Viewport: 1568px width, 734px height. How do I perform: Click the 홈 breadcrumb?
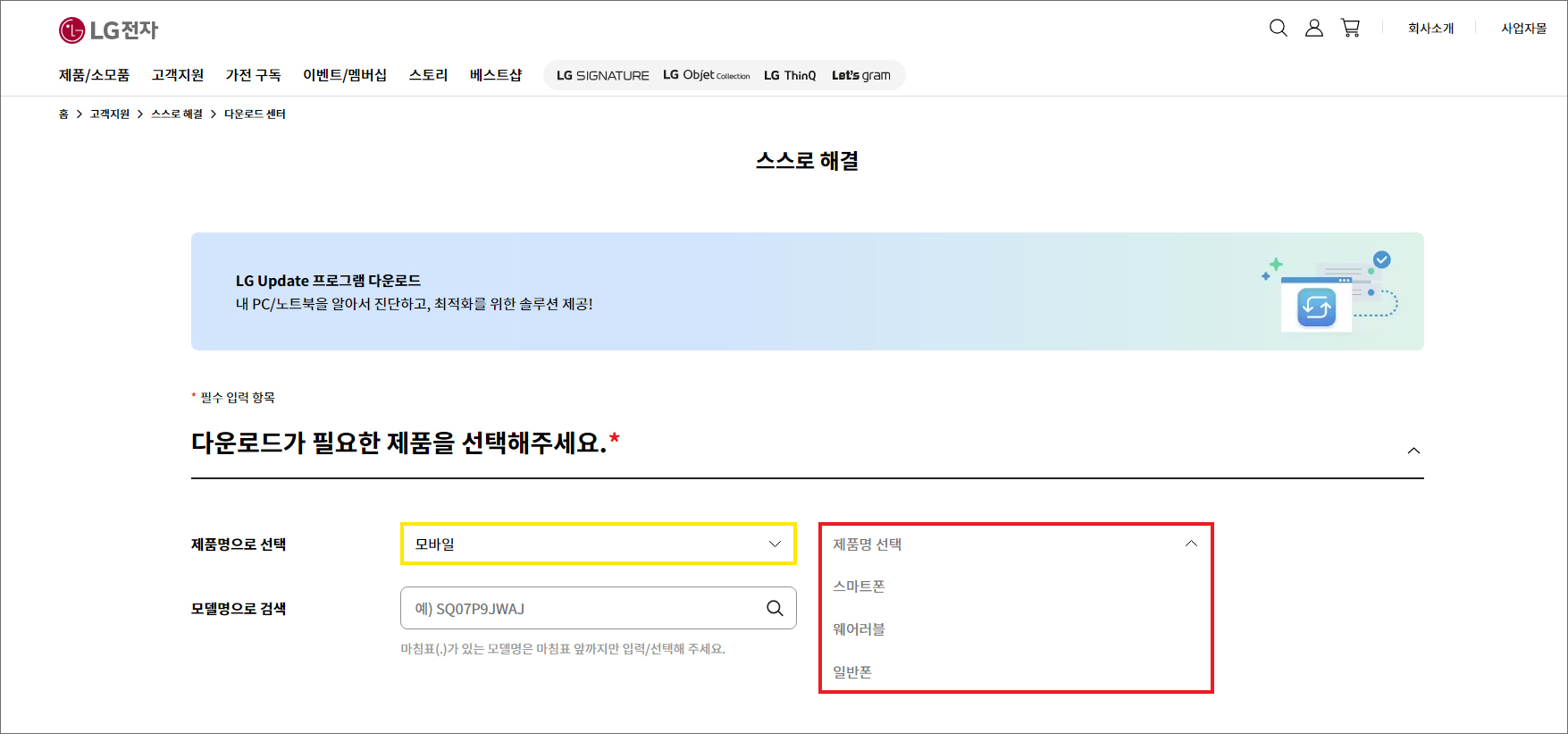point(63,114)
